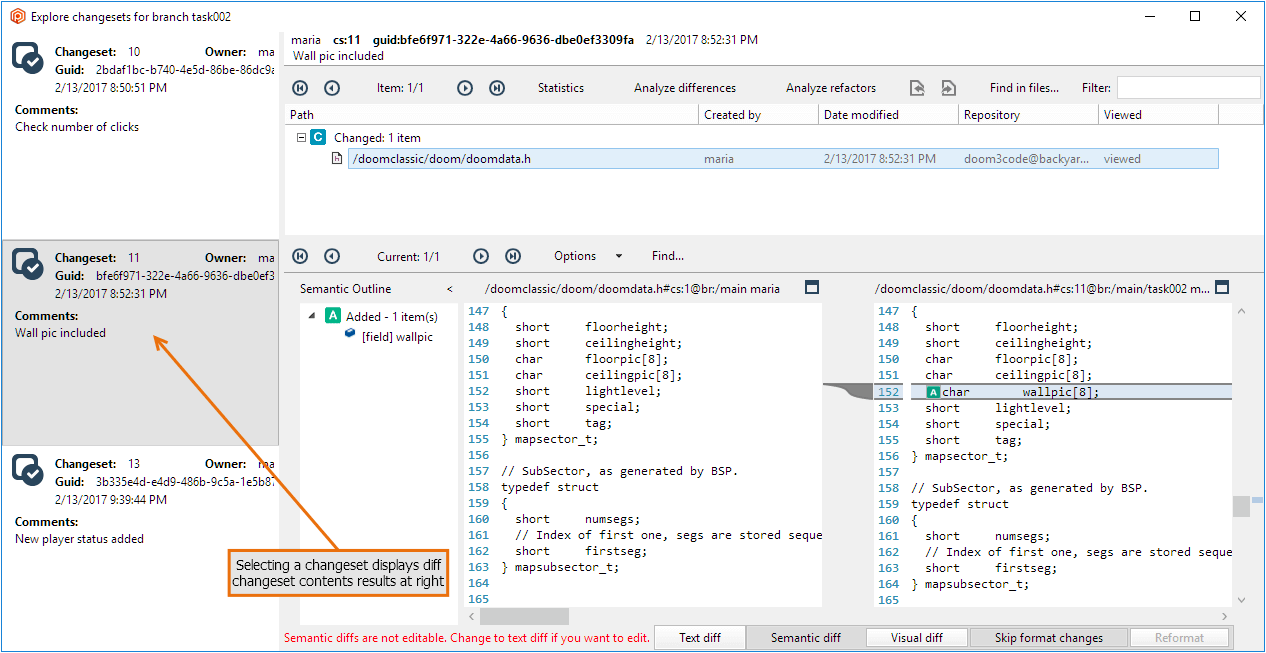This screenshot has width=1266, height=653.
Task: Maximize the left diff pane (cs:1 main)
Action: 812,288
